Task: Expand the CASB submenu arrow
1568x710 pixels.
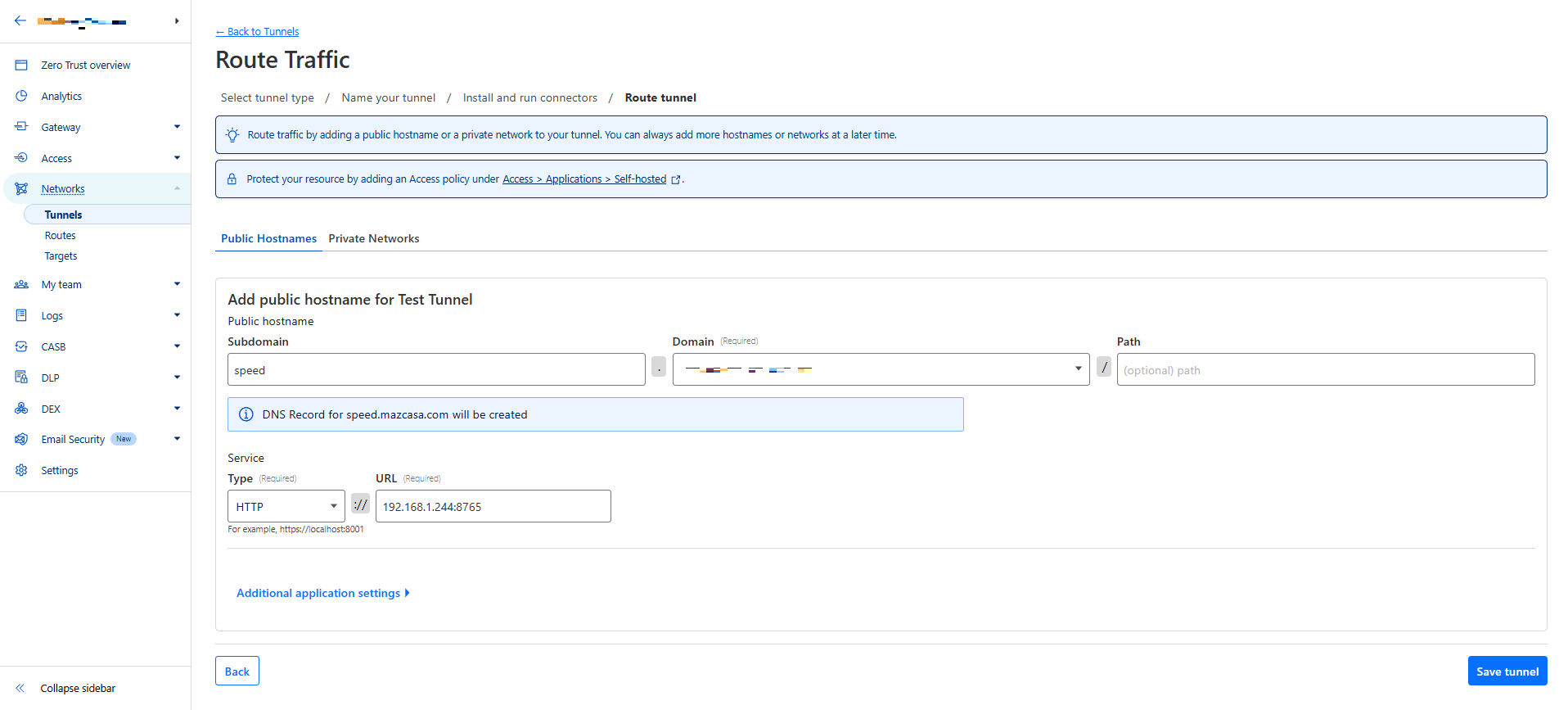Action: tap(177, 346)
